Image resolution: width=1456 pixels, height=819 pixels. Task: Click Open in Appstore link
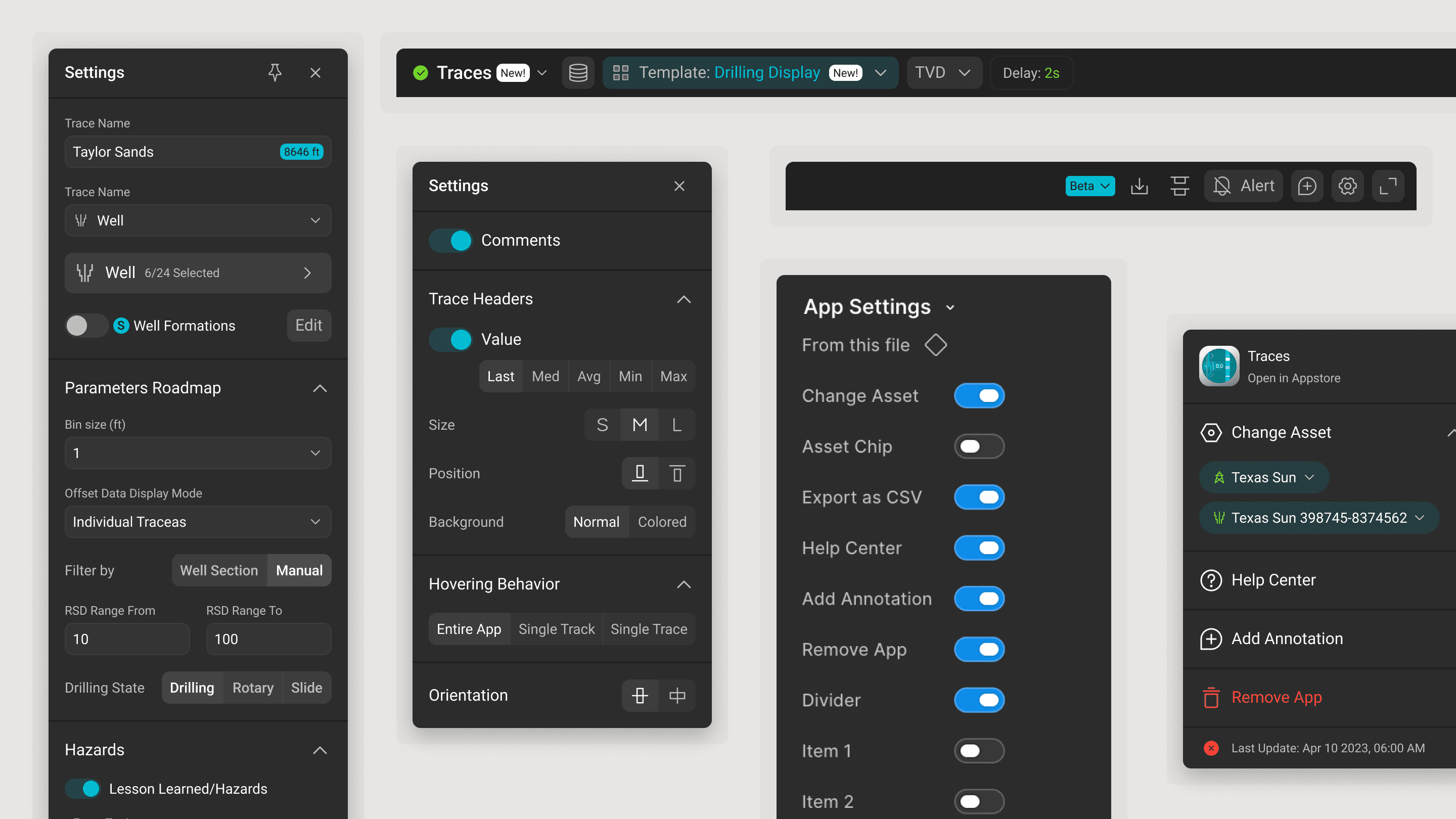[1294, 378]
